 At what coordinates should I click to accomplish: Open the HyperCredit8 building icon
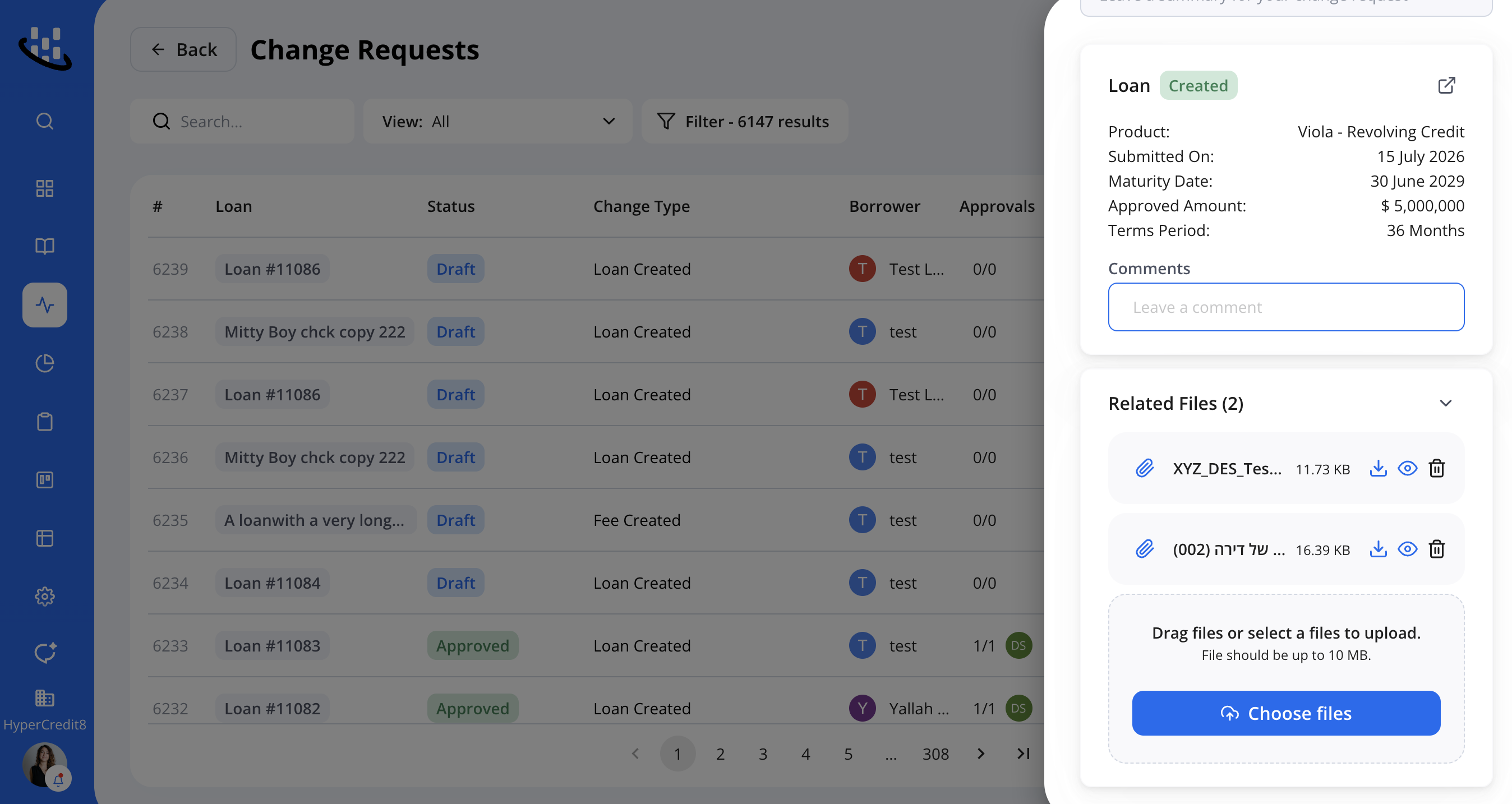tap(45, 698)
